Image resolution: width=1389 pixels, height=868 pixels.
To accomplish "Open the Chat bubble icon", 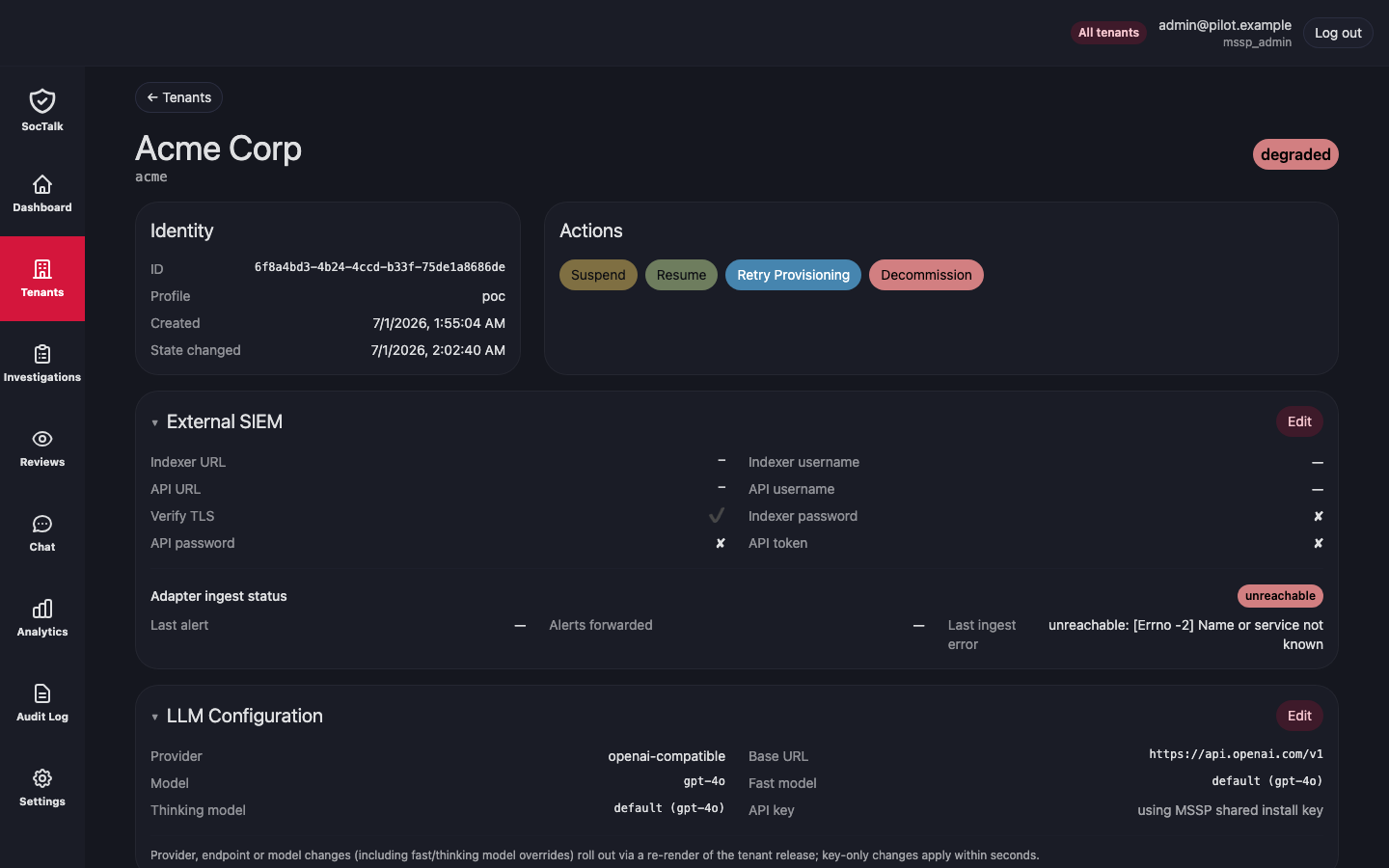I will coord(42,524).
